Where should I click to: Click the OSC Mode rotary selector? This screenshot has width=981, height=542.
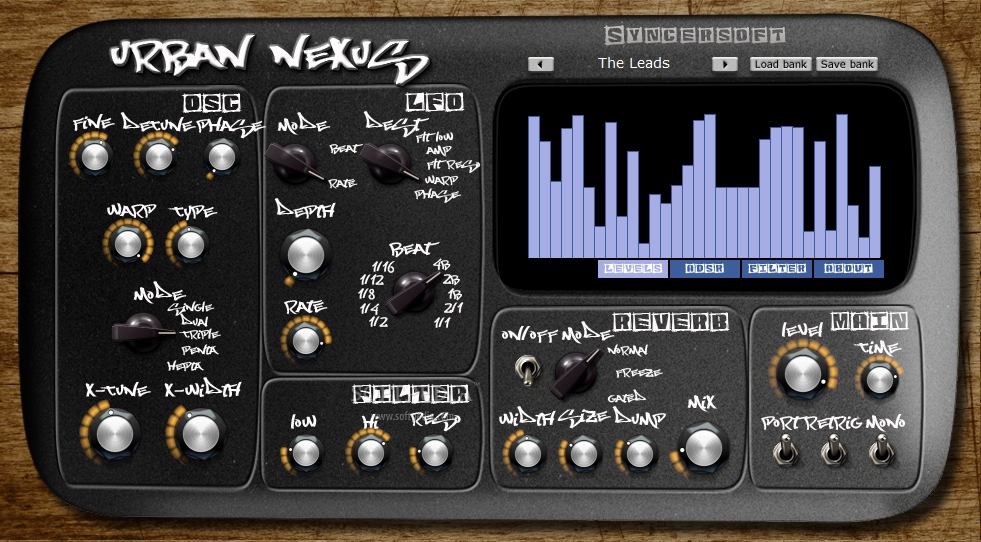click(x=143, y=332)
